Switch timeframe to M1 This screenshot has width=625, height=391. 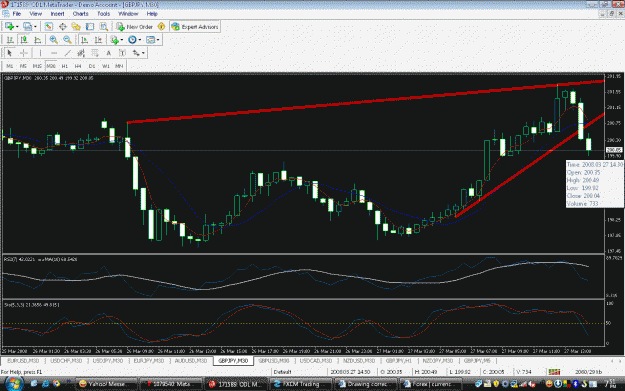10,66
